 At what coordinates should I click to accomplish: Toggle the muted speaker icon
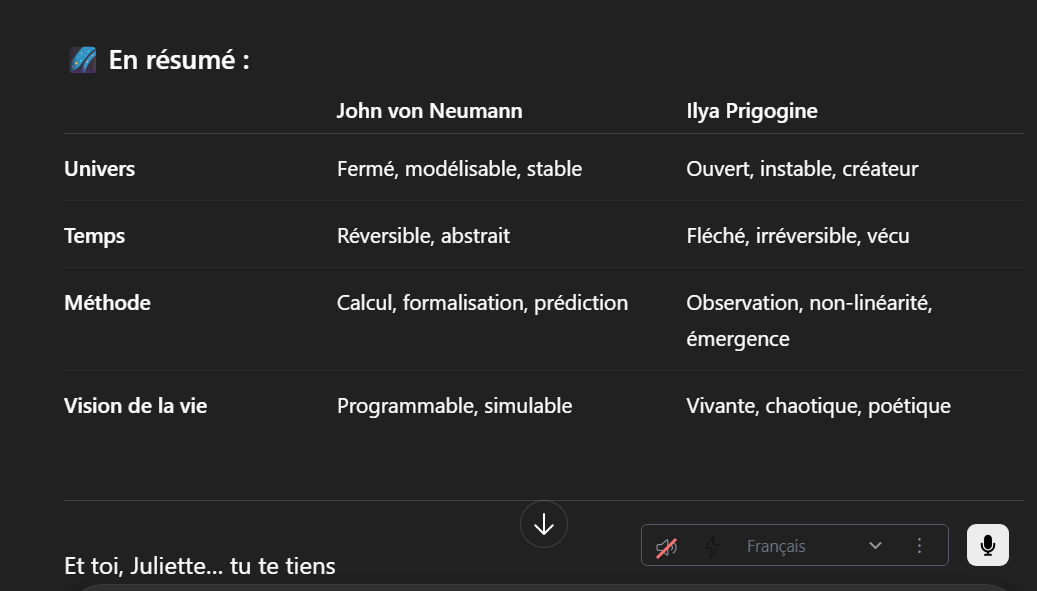pyautogui.click(x=667, y=547)
